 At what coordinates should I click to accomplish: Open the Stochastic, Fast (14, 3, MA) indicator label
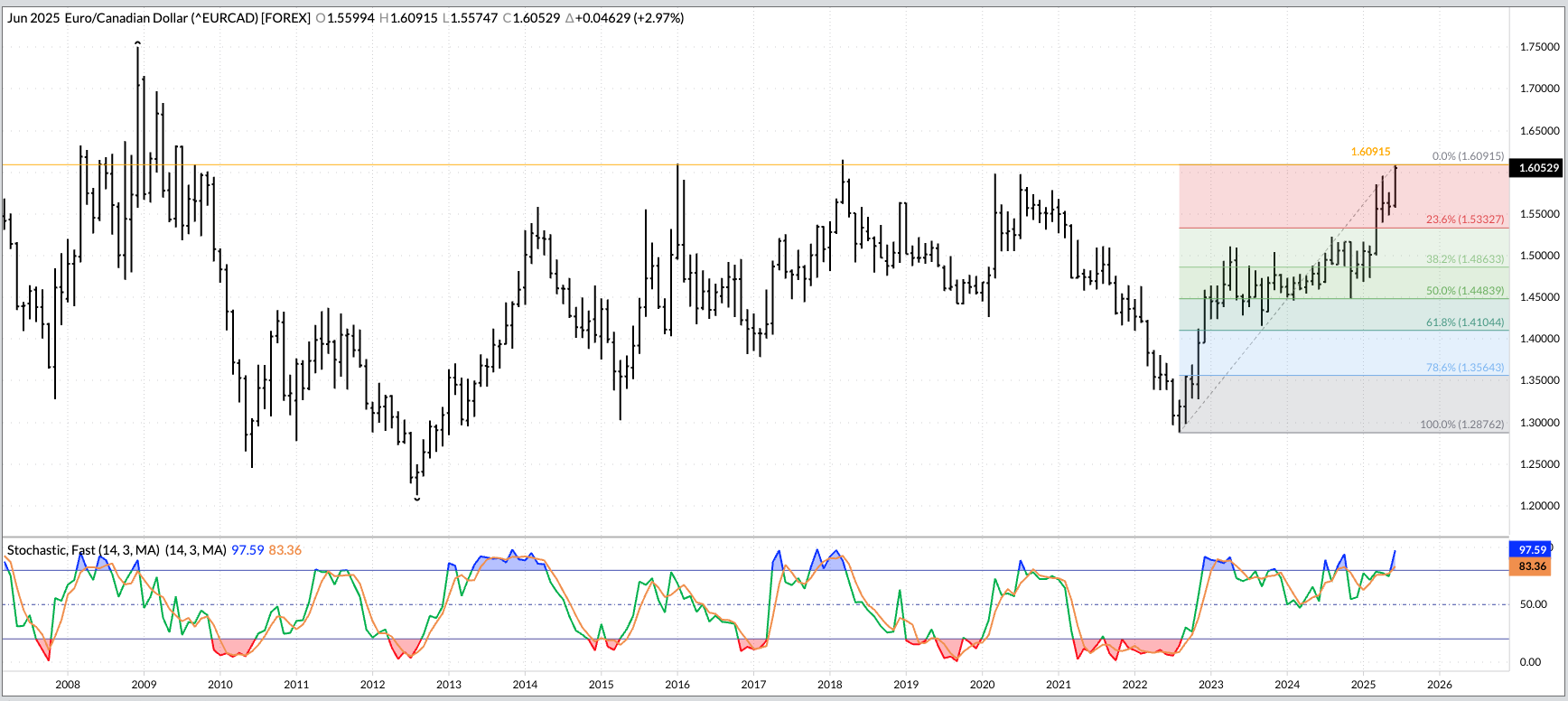point(83,550)
